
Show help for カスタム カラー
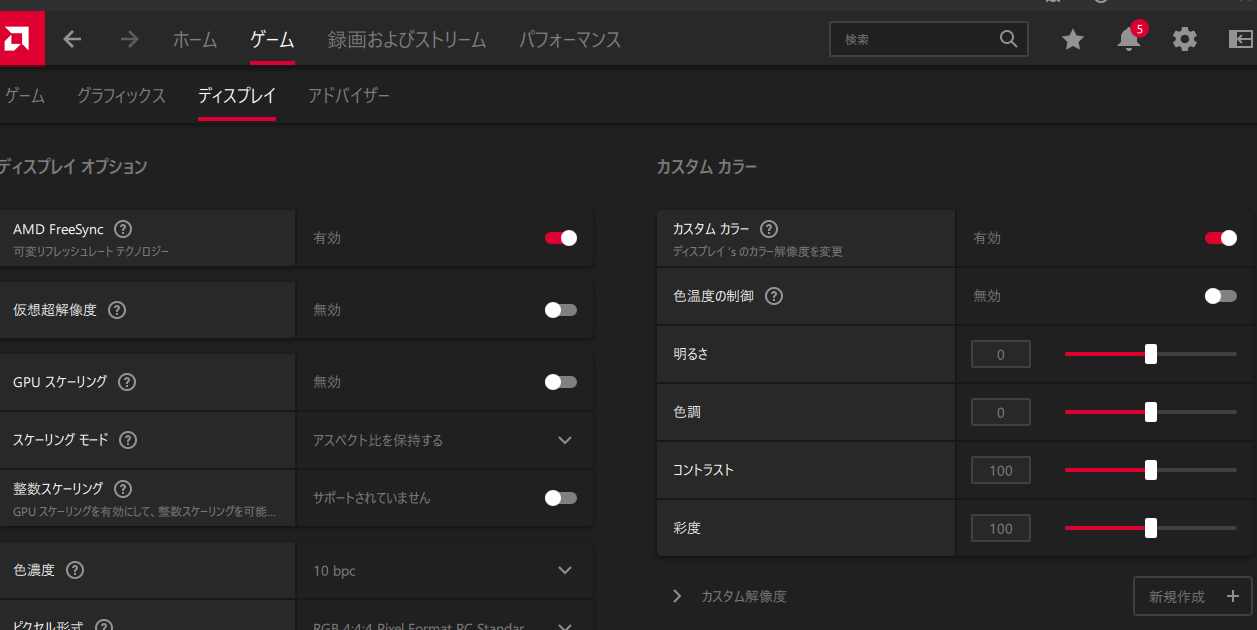tap(769, 229)
